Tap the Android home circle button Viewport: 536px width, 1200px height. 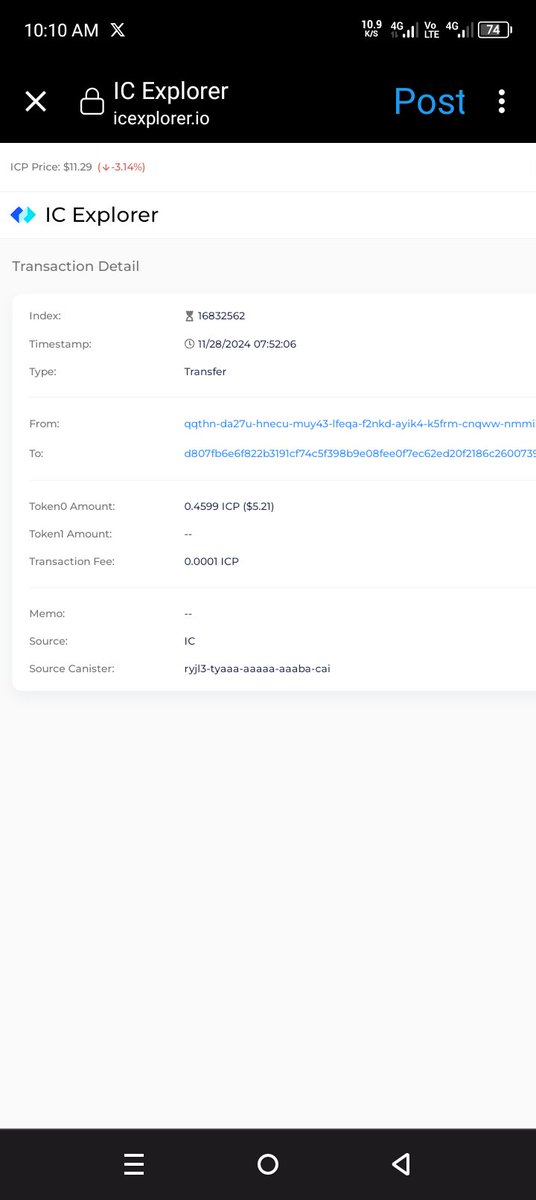click(x=267, y=1164)
